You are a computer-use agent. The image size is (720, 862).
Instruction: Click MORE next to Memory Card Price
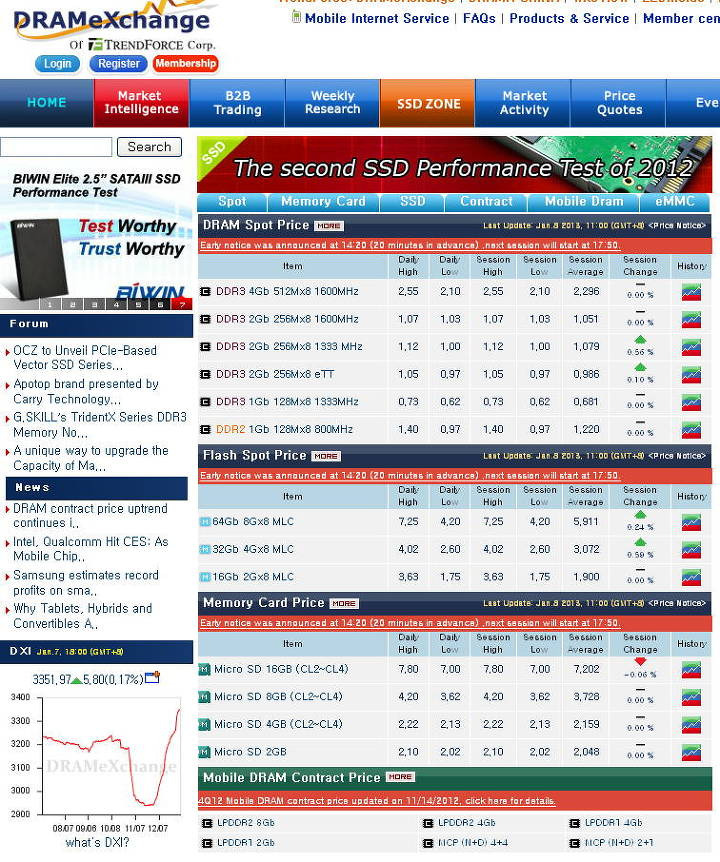[x=344, y=603]
